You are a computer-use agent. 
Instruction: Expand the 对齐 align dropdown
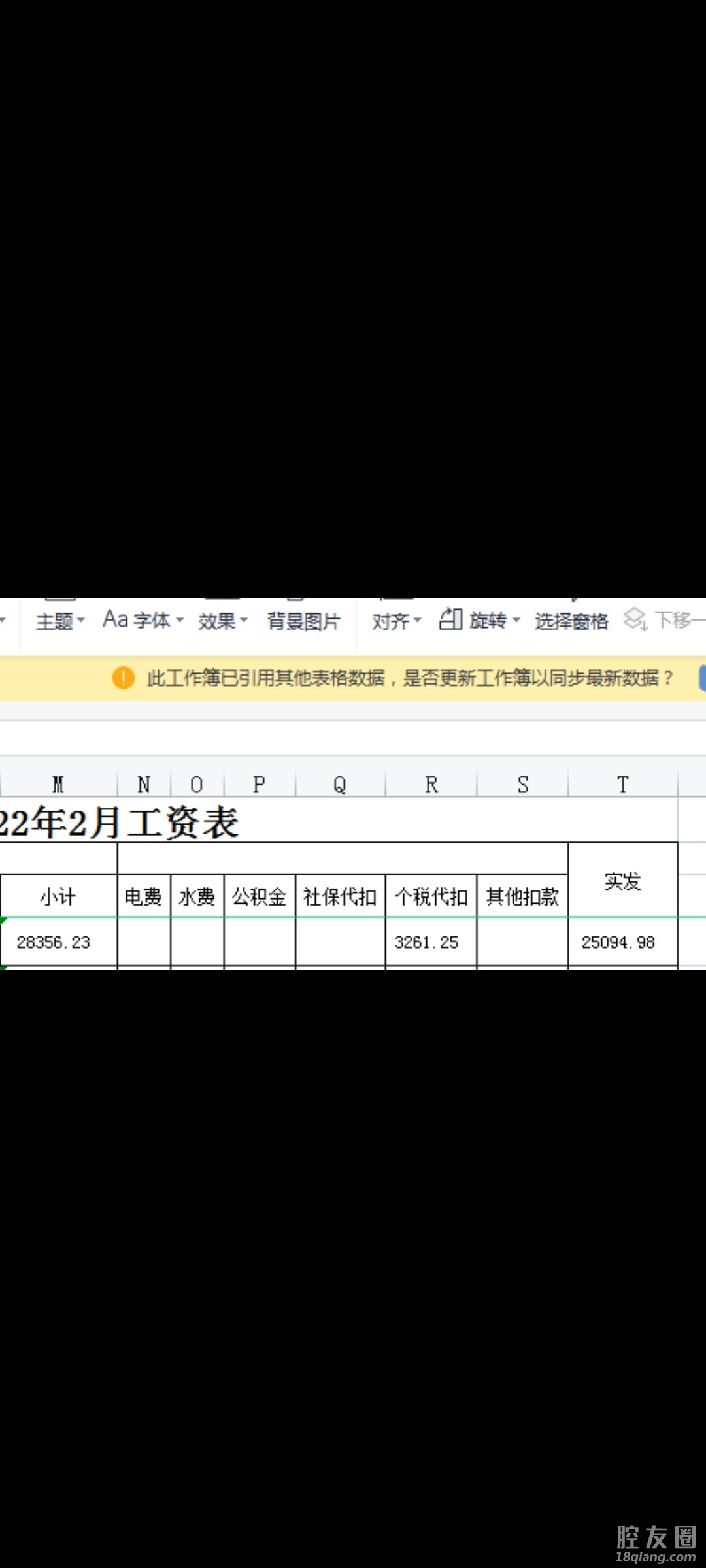396,620
